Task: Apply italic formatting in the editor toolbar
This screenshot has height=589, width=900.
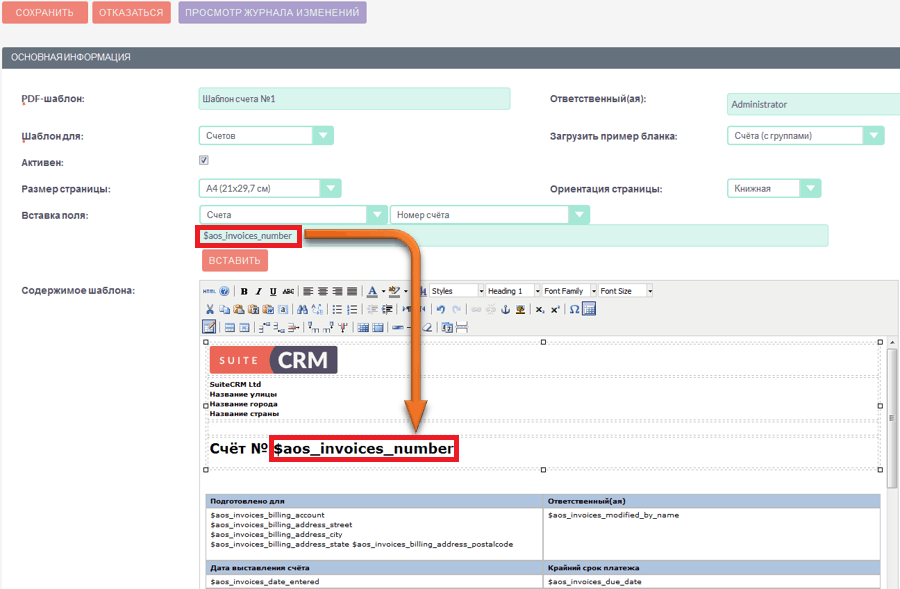Action: (x=258, y=291)
